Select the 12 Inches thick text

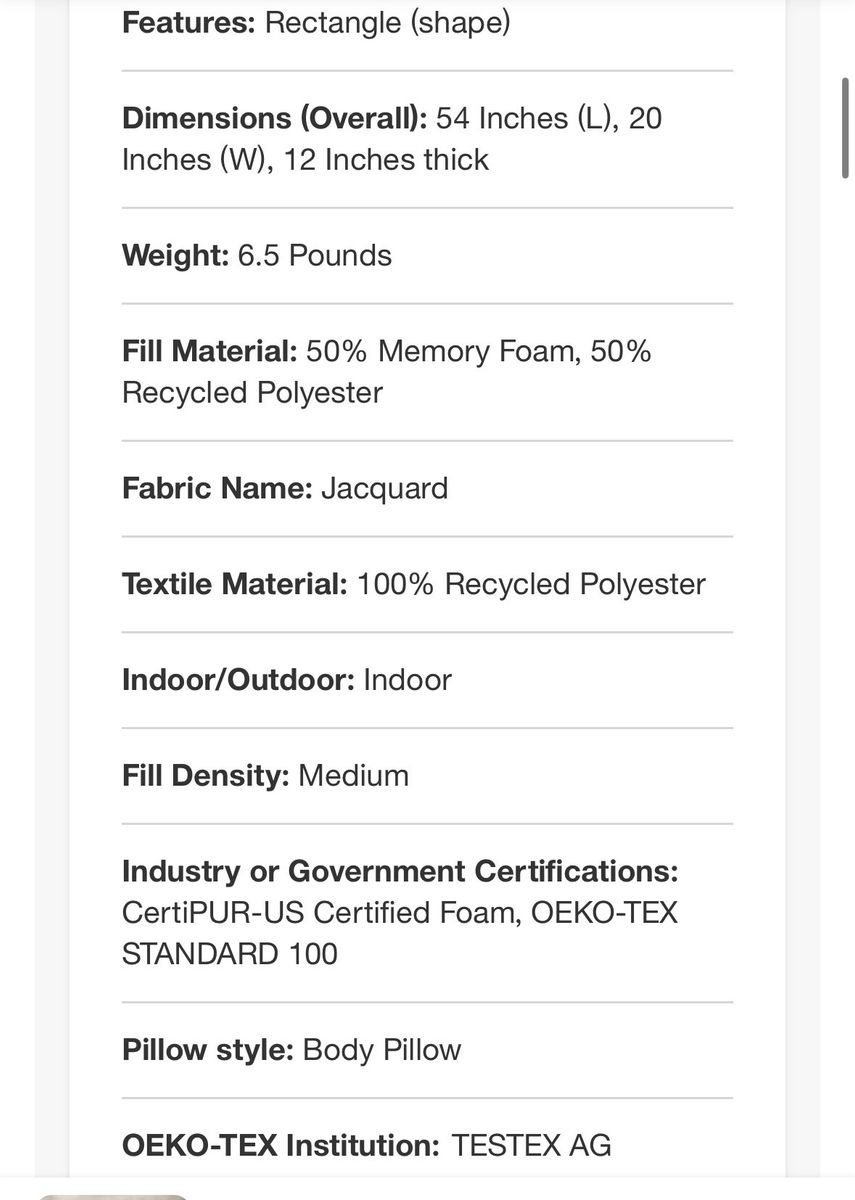386,159
